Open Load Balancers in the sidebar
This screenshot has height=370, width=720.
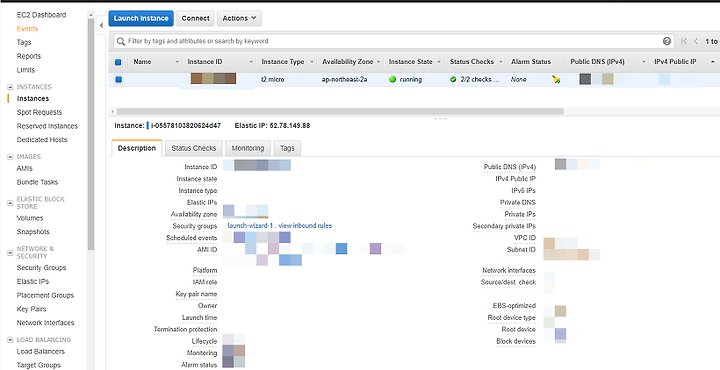pos(40,352)
